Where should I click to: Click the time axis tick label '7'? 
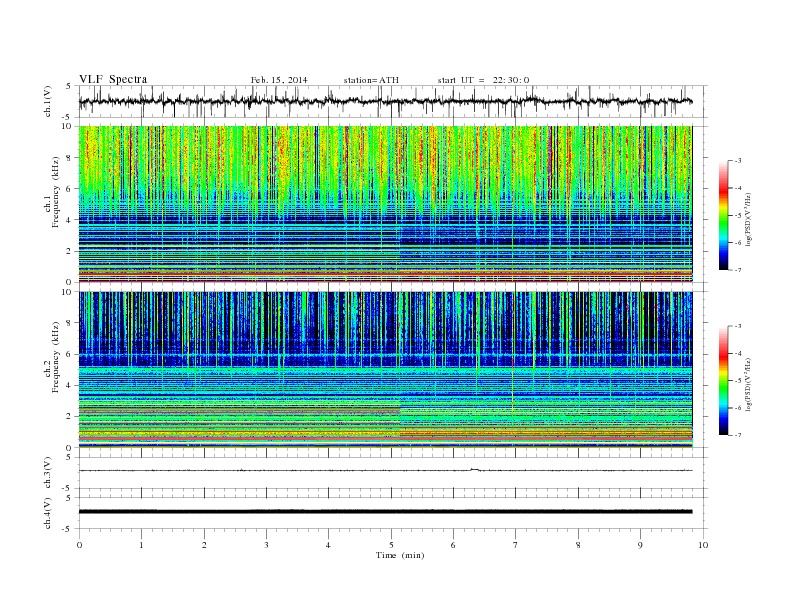[x=516, y=545]
